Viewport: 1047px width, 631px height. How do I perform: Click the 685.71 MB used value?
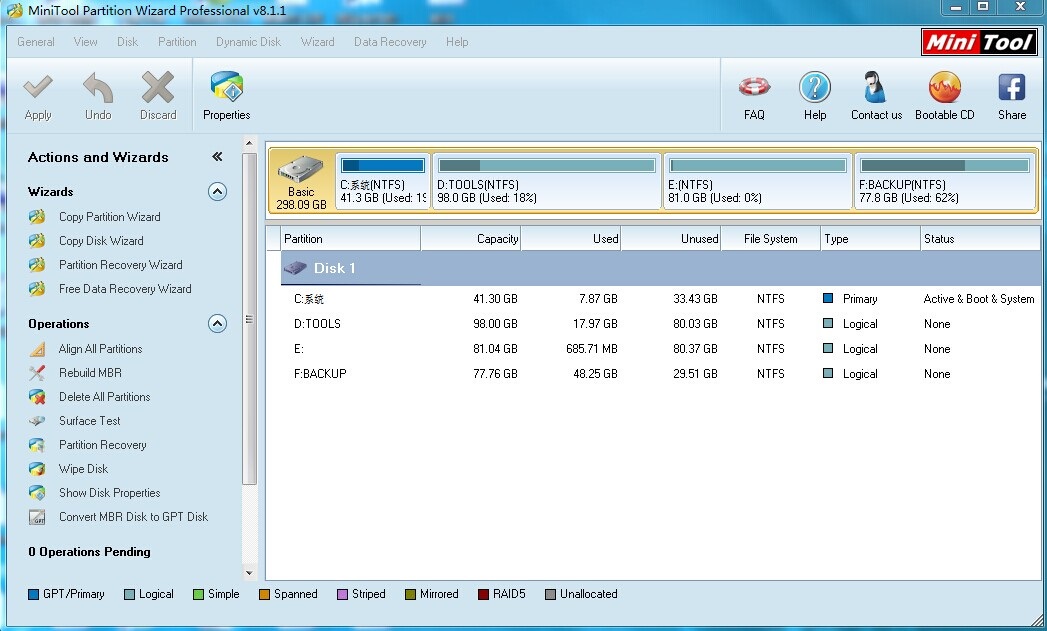pos(592,349)
